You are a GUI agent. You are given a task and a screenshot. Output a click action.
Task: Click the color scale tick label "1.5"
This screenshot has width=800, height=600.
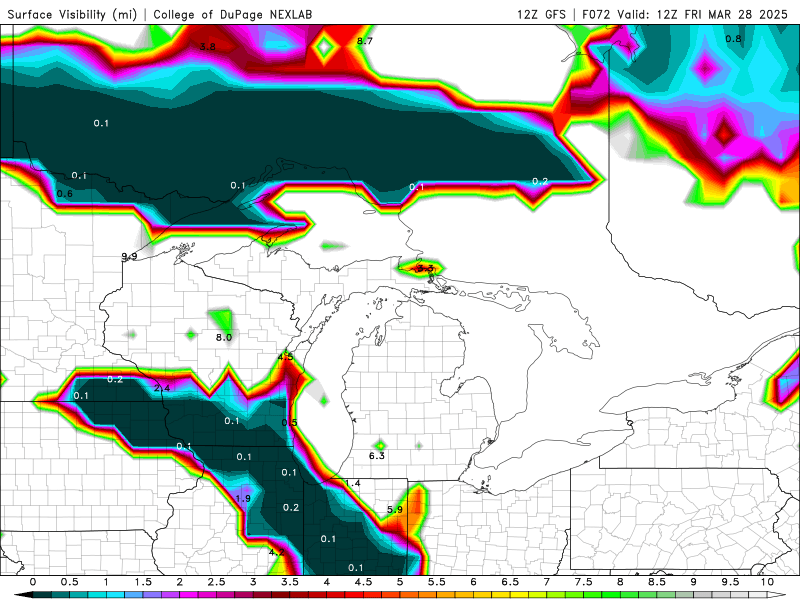pos(143,582)
